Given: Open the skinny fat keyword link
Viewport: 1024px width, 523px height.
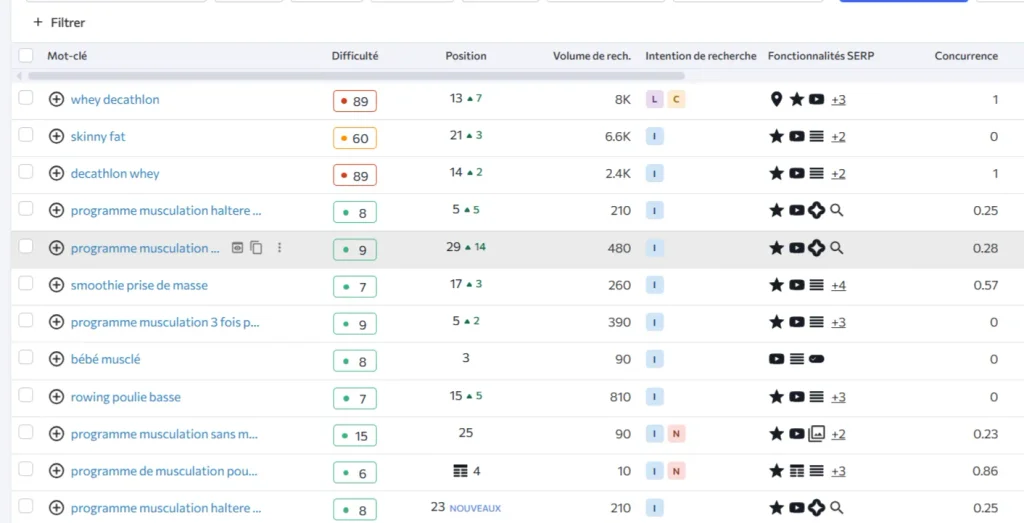Looking at the screenshot, I should point(98,136).
